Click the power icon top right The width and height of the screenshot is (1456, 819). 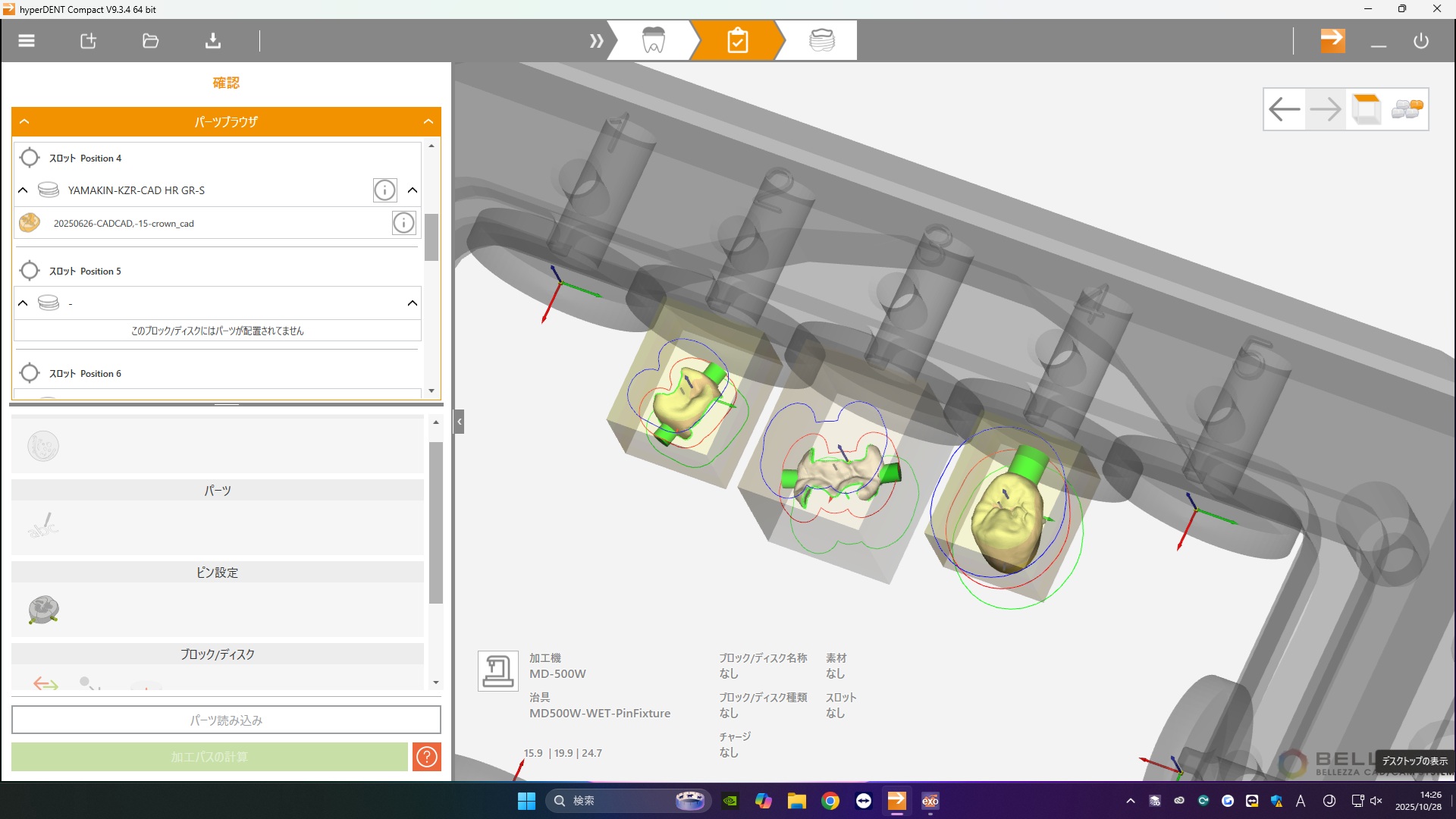[1421, 41]
